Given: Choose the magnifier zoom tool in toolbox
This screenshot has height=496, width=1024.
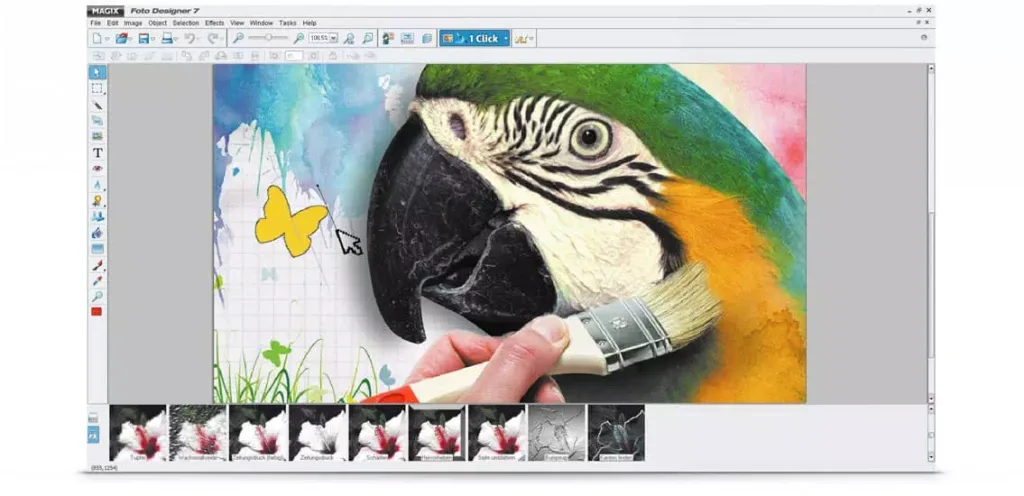Looking at the screenshot, I should (97, 296).
